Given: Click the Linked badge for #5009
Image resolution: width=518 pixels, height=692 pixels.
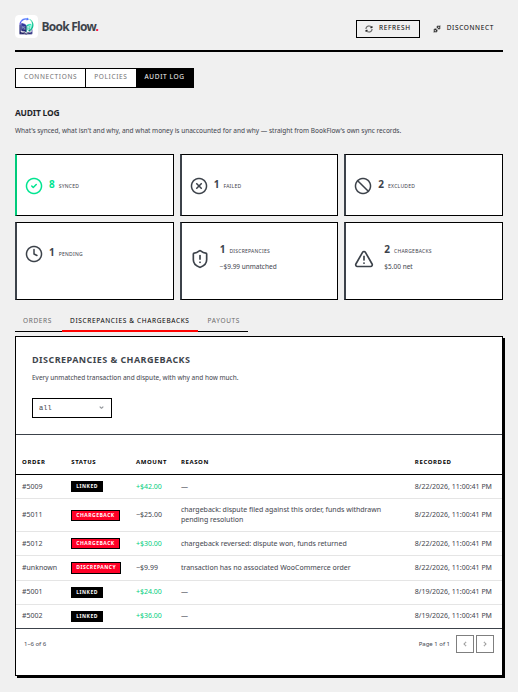Looking at the screenshot, I should 87,486.
